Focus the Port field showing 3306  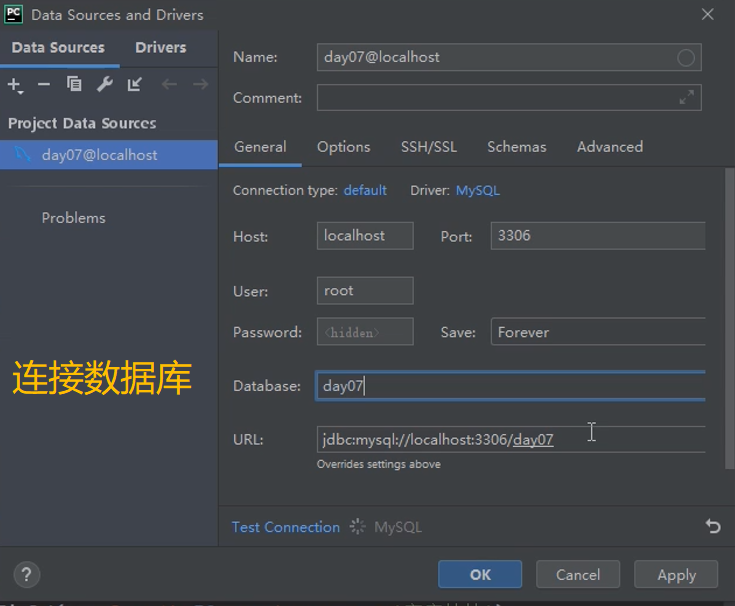[x=598, y=236]
